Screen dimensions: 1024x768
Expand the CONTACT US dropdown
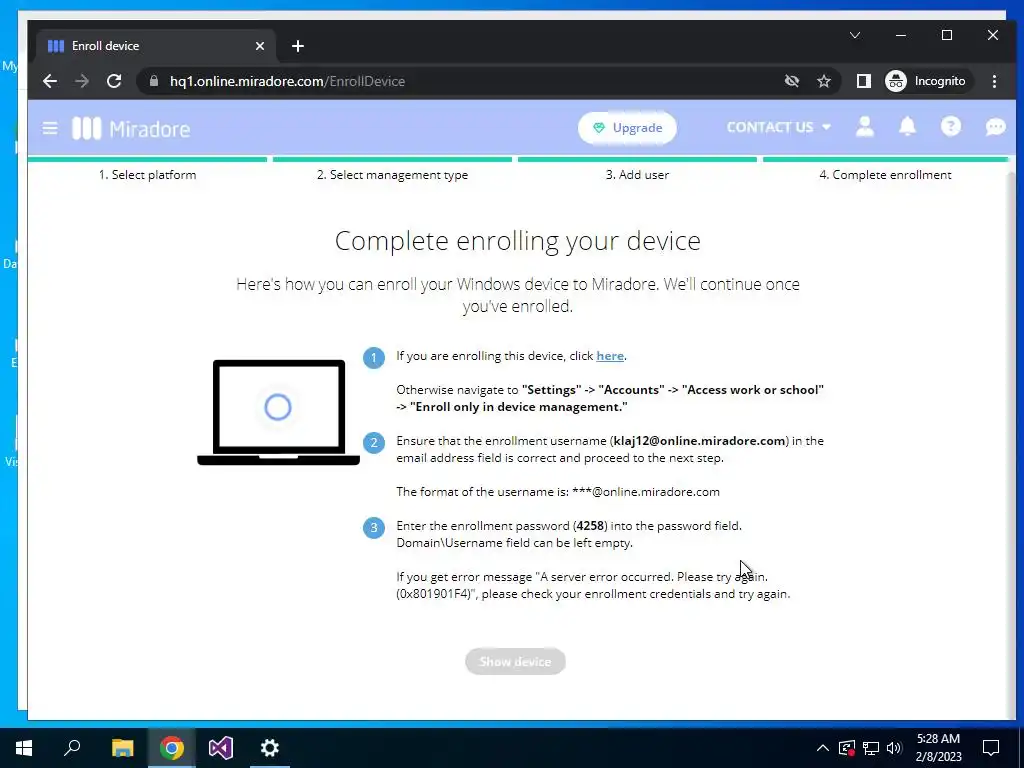coord(778,127)
